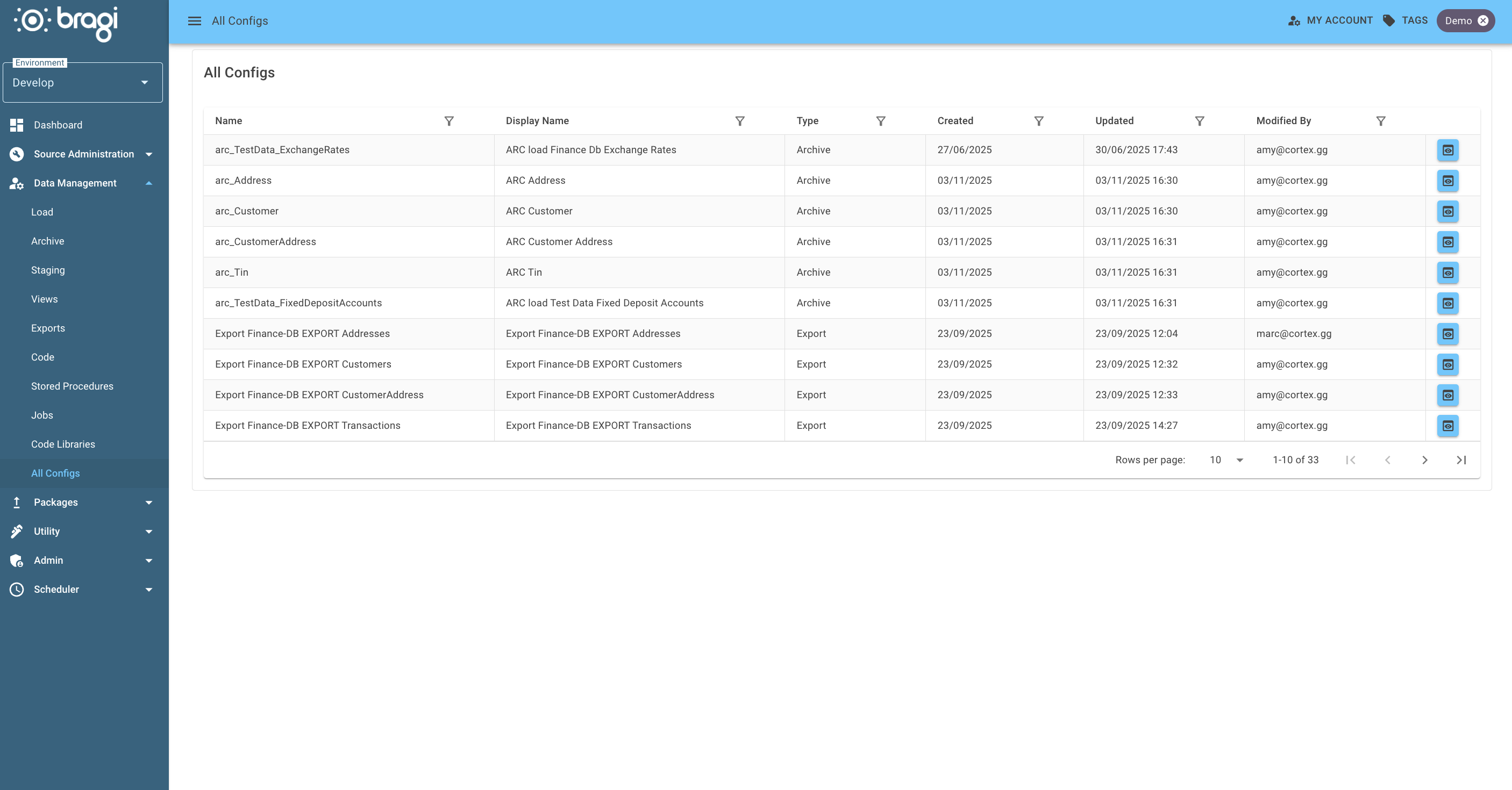Open the hamburger menu icon

click(194, 21)
